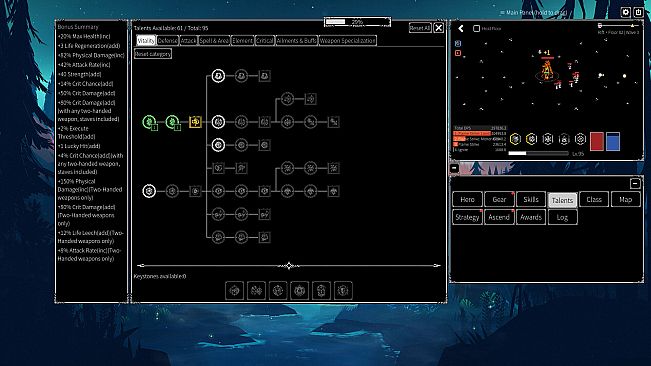
Task: Click the Keystones available label
Action: click(x=160, y=276)
